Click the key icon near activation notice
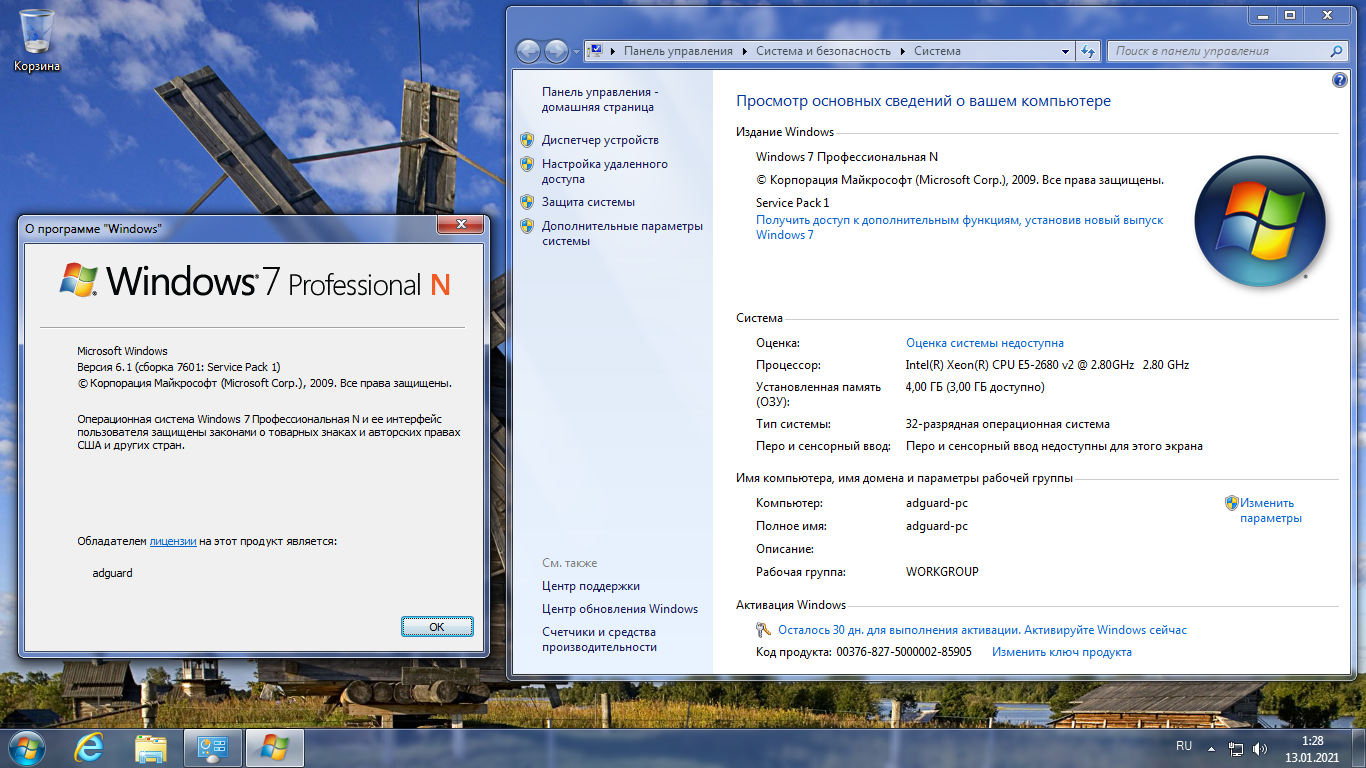The width and height of the screenshot is (1366, 768). tap(764, 630)
